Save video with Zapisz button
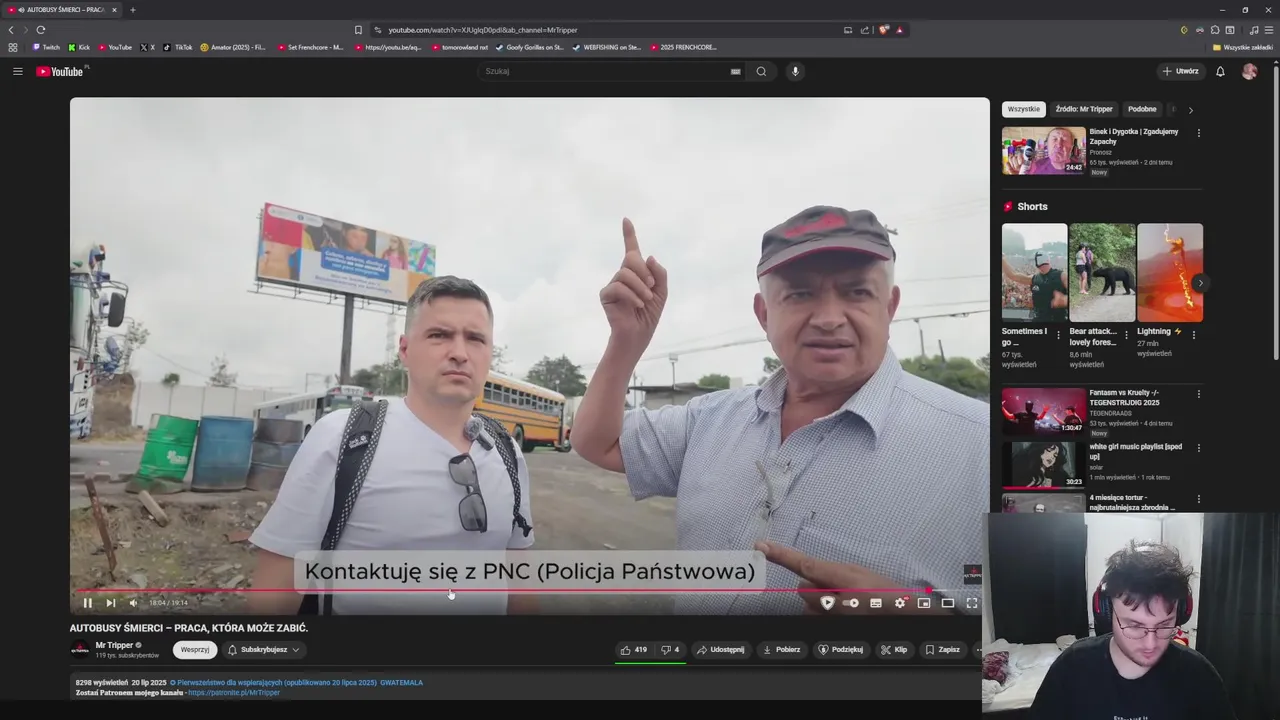Image resolution: width=1280 pixels, height=720 pixels. pos(943,650)
